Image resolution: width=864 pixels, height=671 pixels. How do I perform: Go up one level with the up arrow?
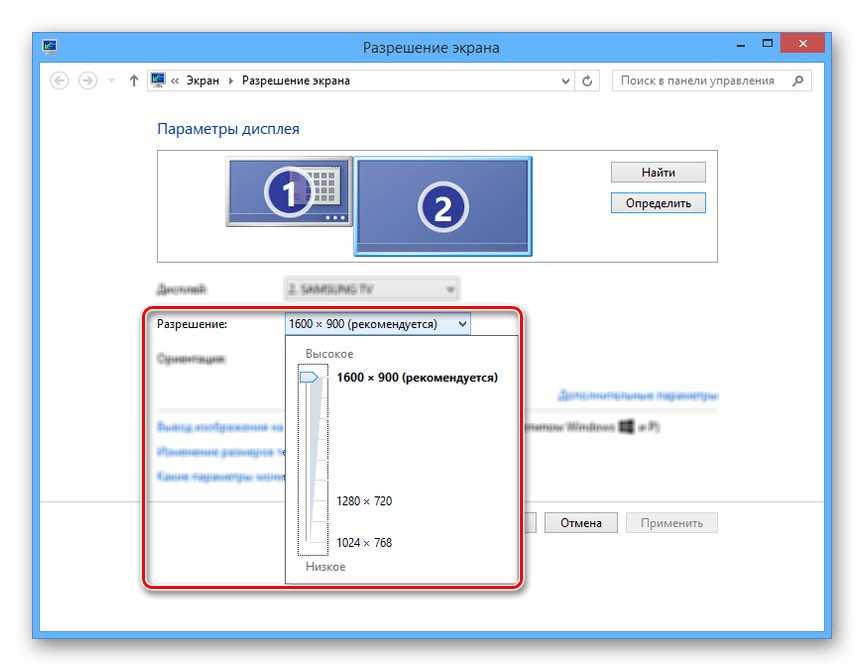pos(134,81)
